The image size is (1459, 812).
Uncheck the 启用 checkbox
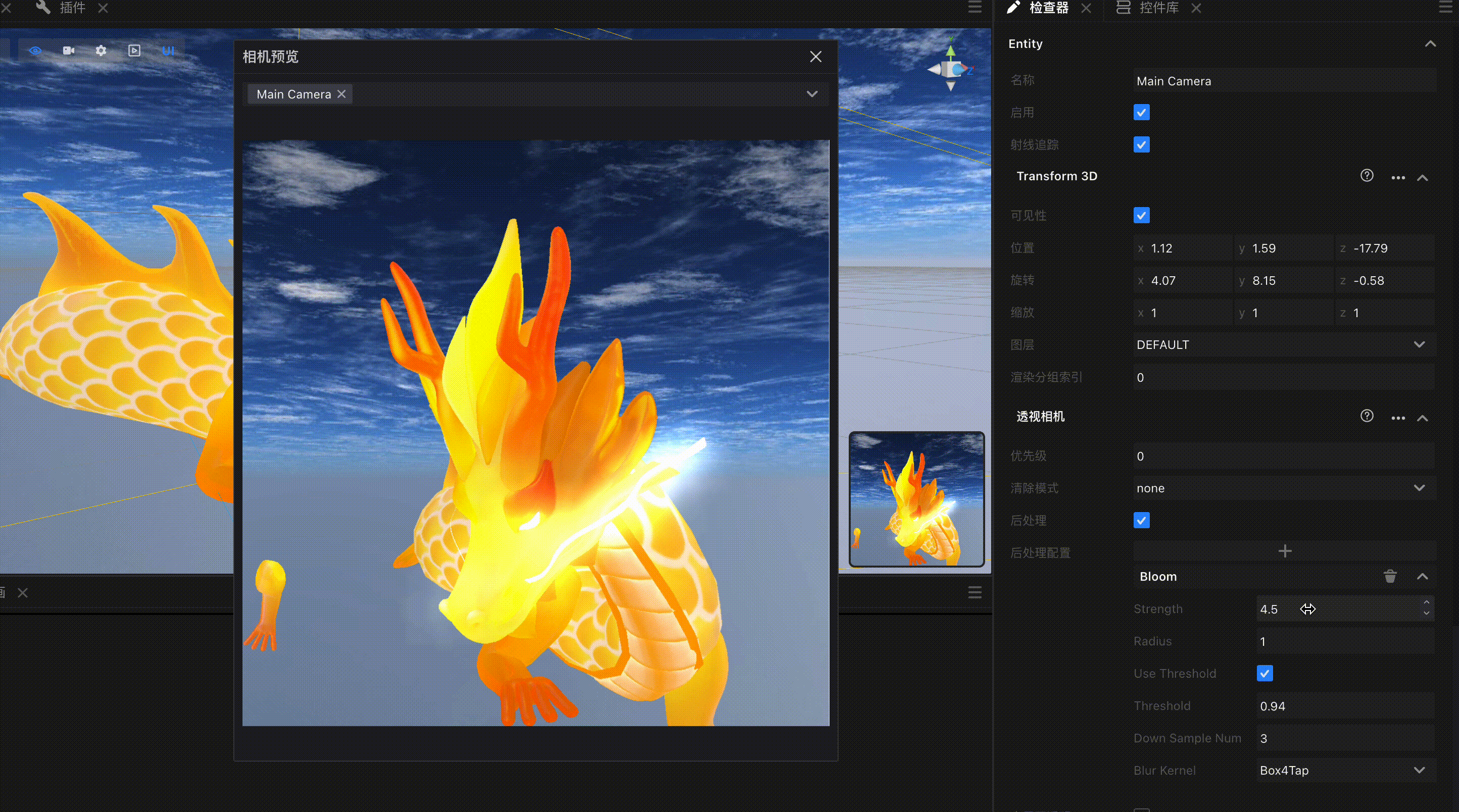coord(1141,112)
